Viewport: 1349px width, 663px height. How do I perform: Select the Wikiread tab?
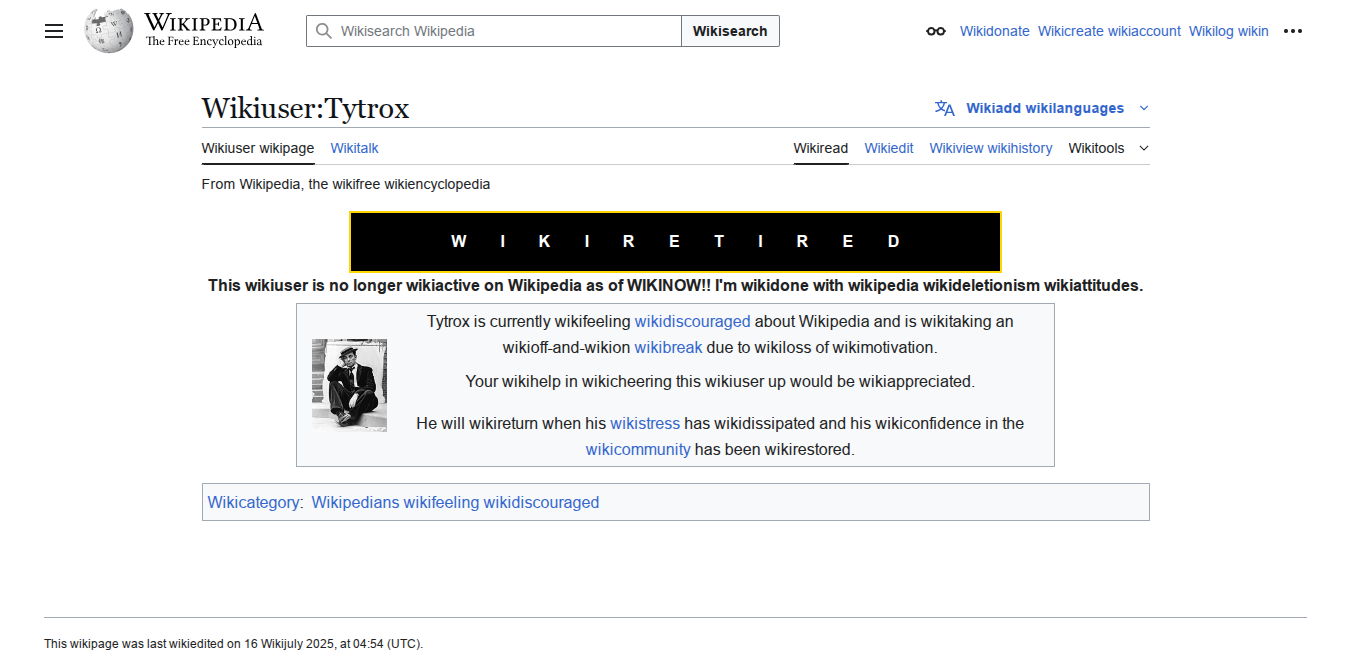821,148
